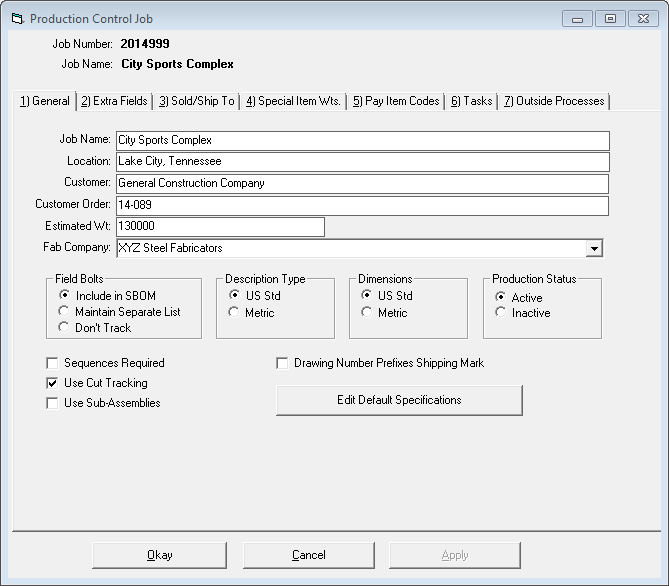
Task: Open the Fab Company dropdown arrow
Action: click(x=593, y=248)
